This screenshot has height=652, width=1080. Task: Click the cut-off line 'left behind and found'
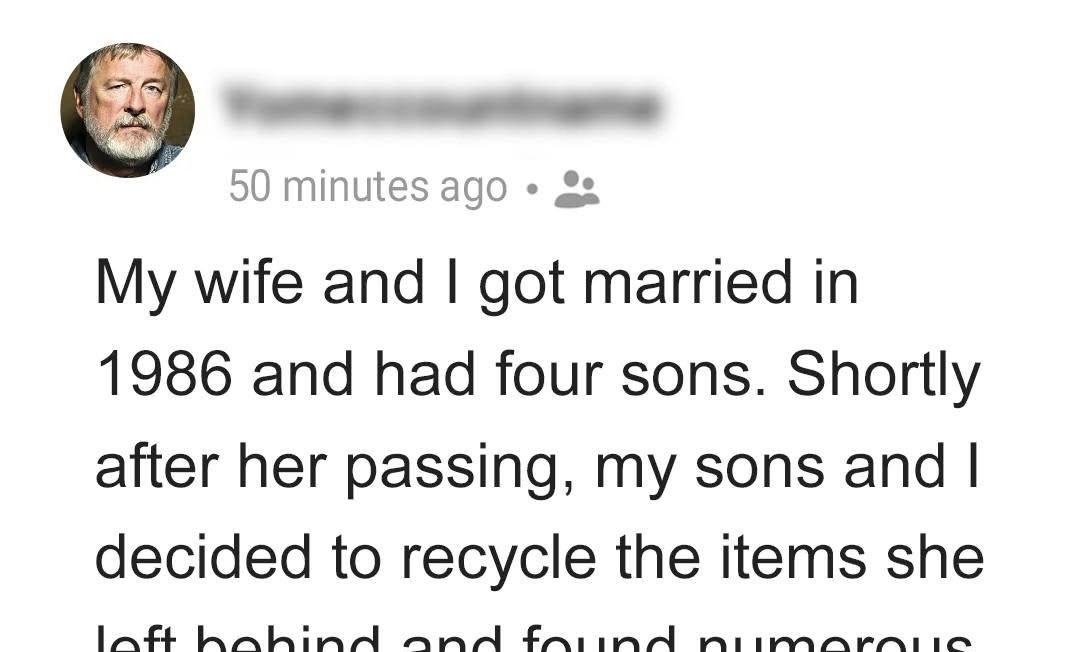pyautogui.click(x=534, y=638)
